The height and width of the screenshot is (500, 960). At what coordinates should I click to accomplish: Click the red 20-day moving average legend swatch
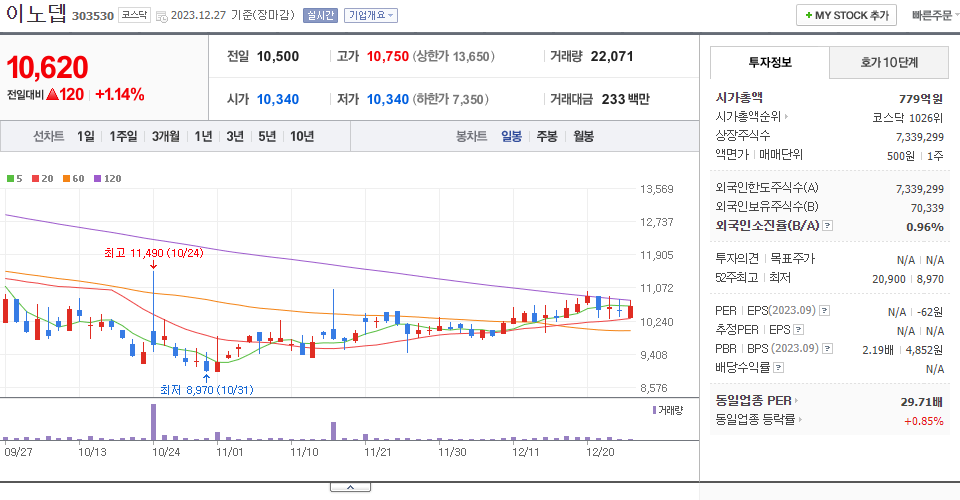[x=36, y=179]
